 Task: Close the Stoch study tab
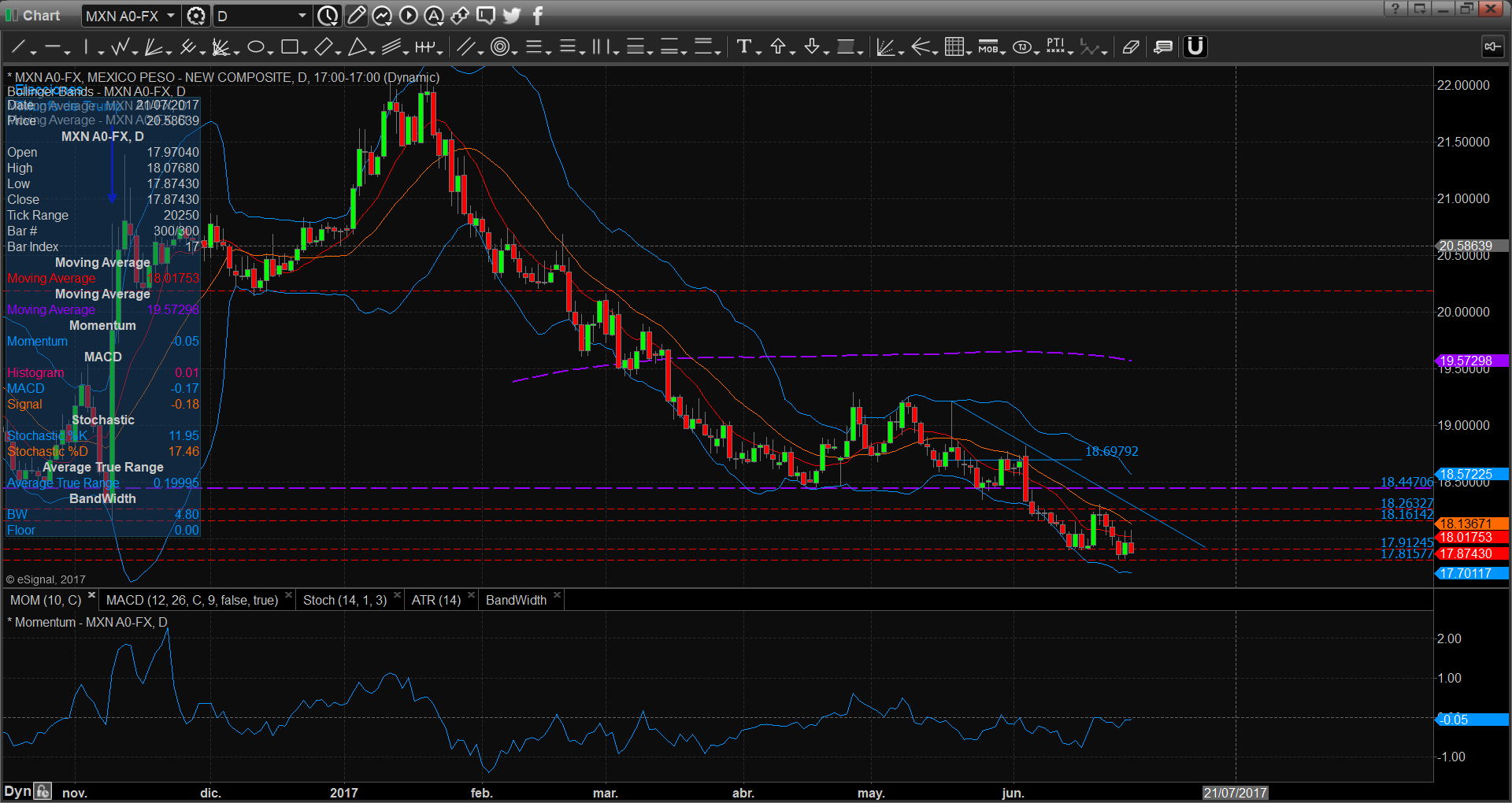[397, 596]
